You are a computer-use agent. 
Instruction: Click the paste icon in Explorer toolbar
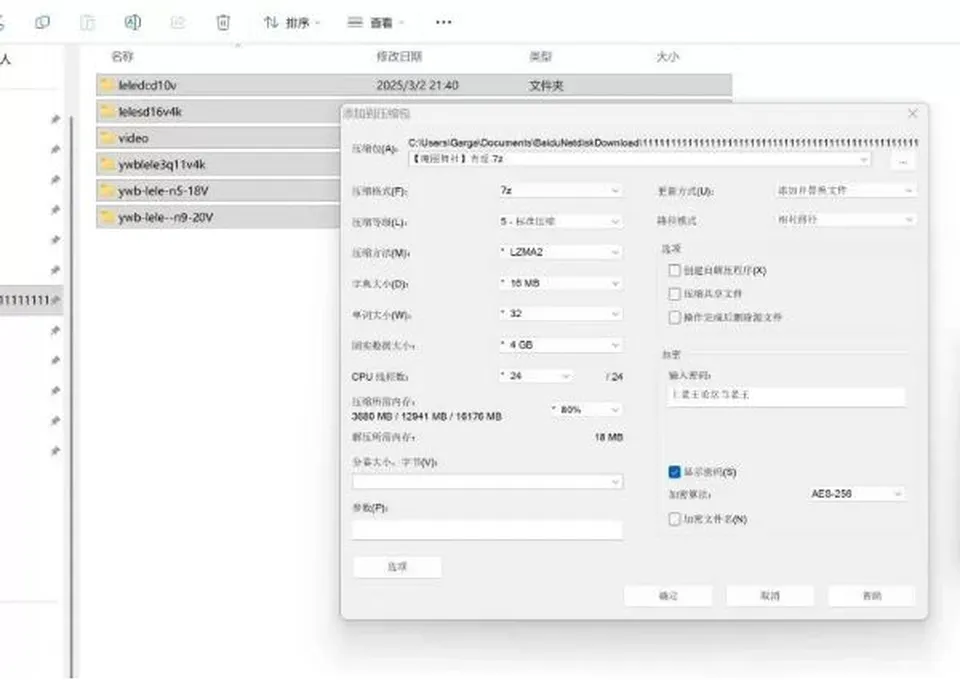88,23
